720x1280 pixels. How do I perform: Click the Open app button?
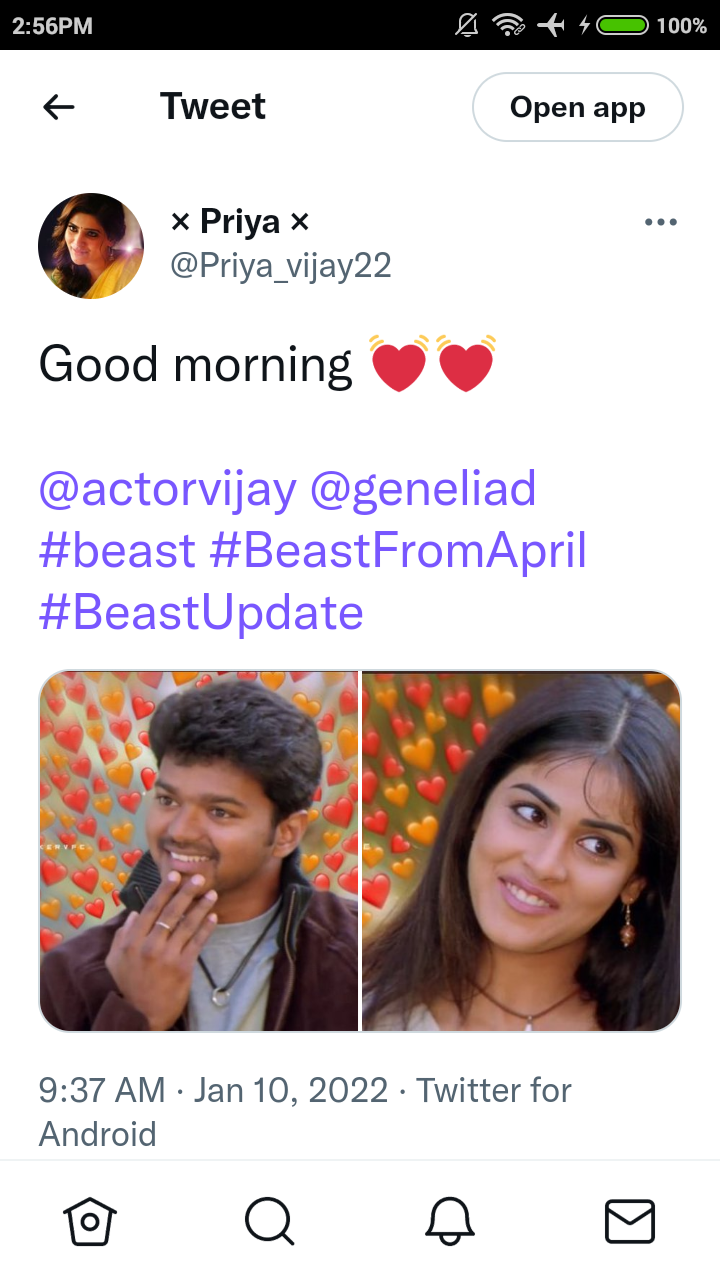click(x=578, y=107)
